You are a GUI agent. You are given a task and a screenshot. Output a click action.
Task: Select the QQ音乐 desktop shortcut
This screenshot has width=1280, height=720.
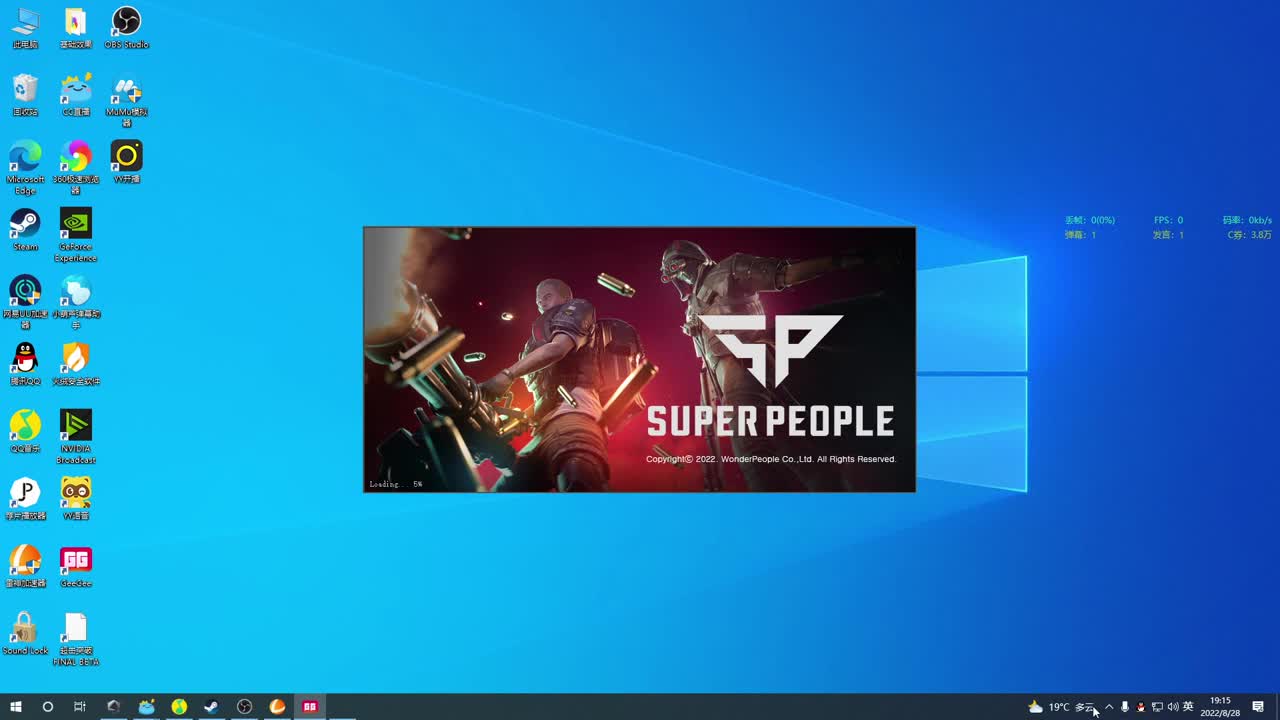tap(25, 431)
